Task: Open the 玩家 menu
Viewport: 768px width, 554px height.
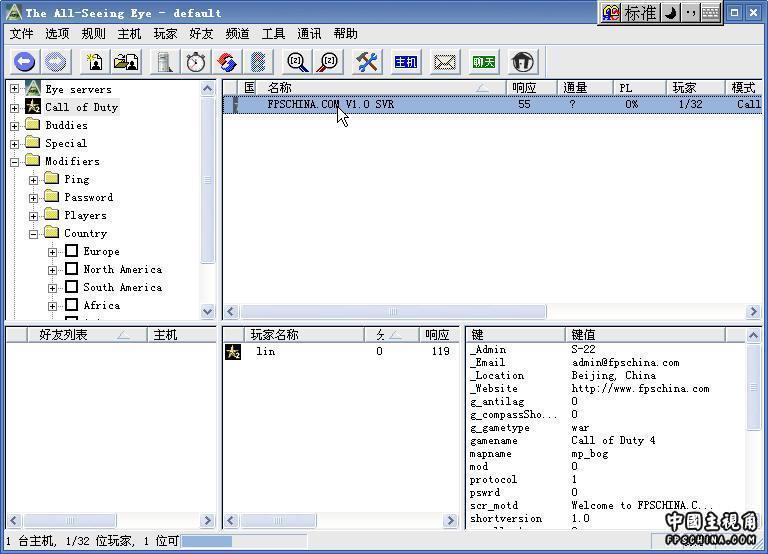Action: [x=165, y=34]
